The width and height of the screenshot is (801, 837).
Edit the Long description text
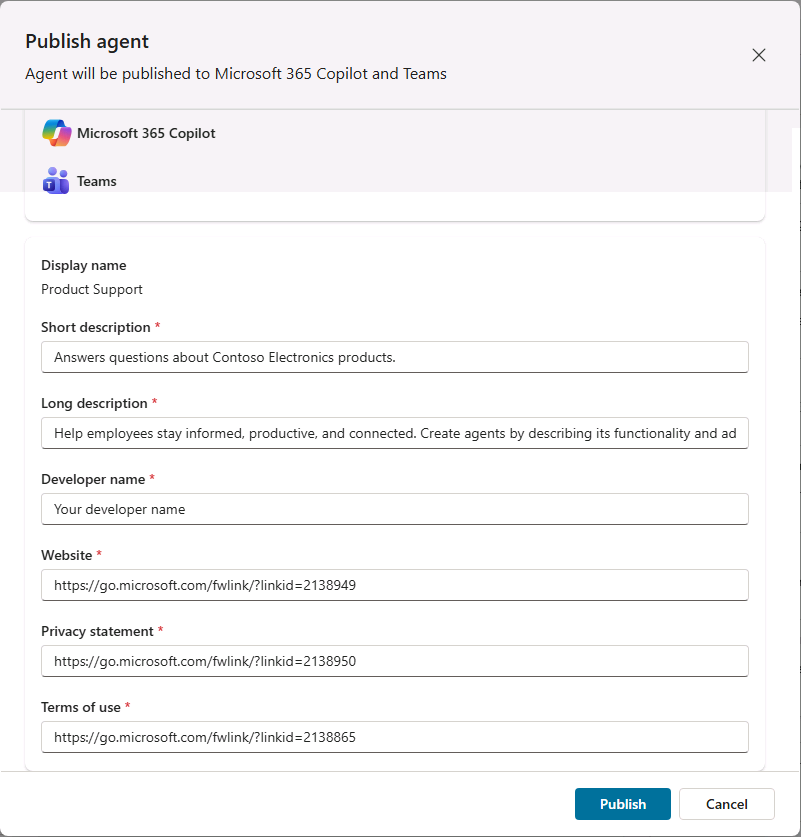tap(394, 433)
